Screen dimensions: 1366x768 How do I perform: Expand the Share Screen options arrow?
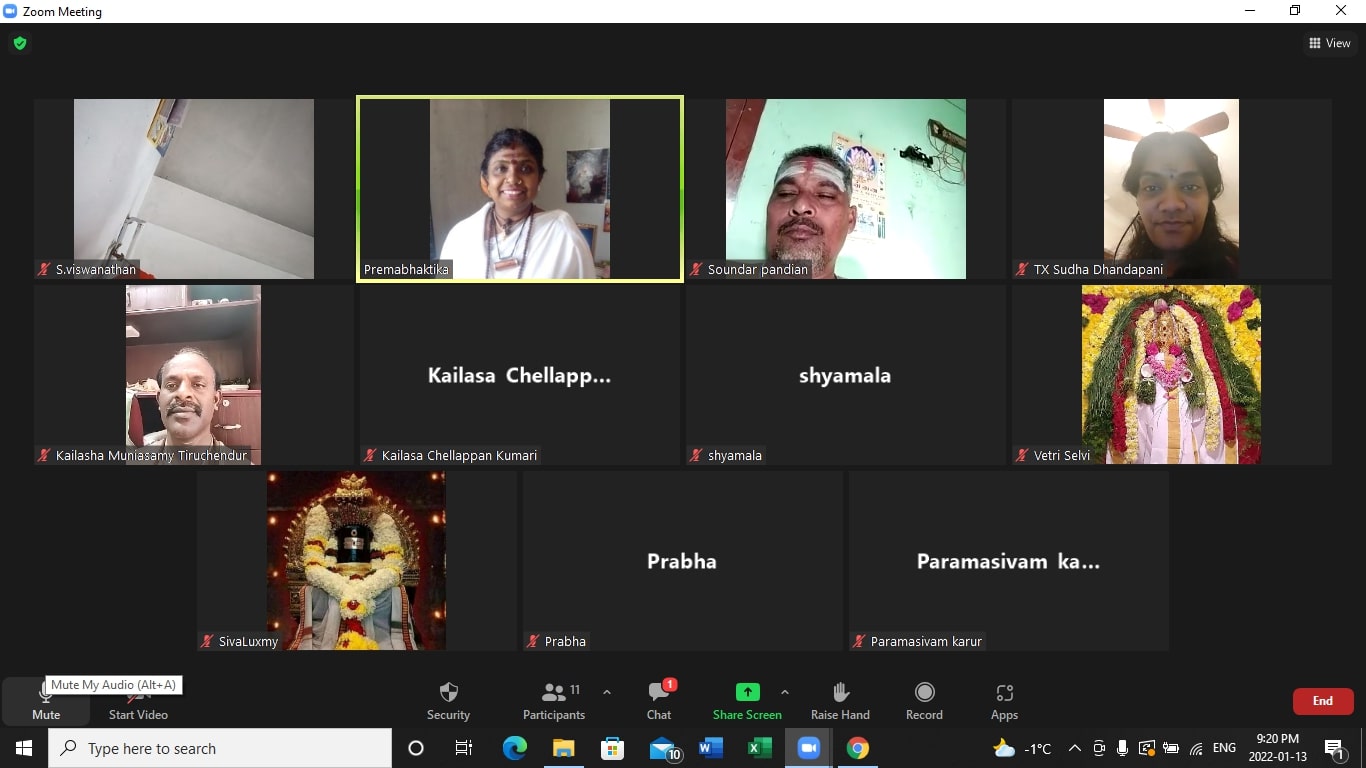[784, 692]
